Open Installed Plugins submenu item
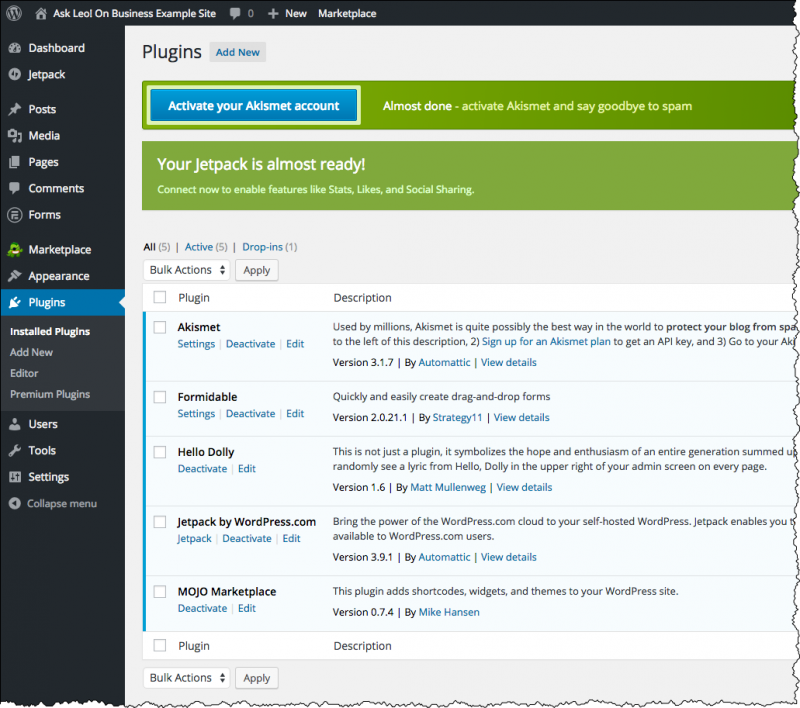This screenshot has height=708, width=800. tap(50, 332)
